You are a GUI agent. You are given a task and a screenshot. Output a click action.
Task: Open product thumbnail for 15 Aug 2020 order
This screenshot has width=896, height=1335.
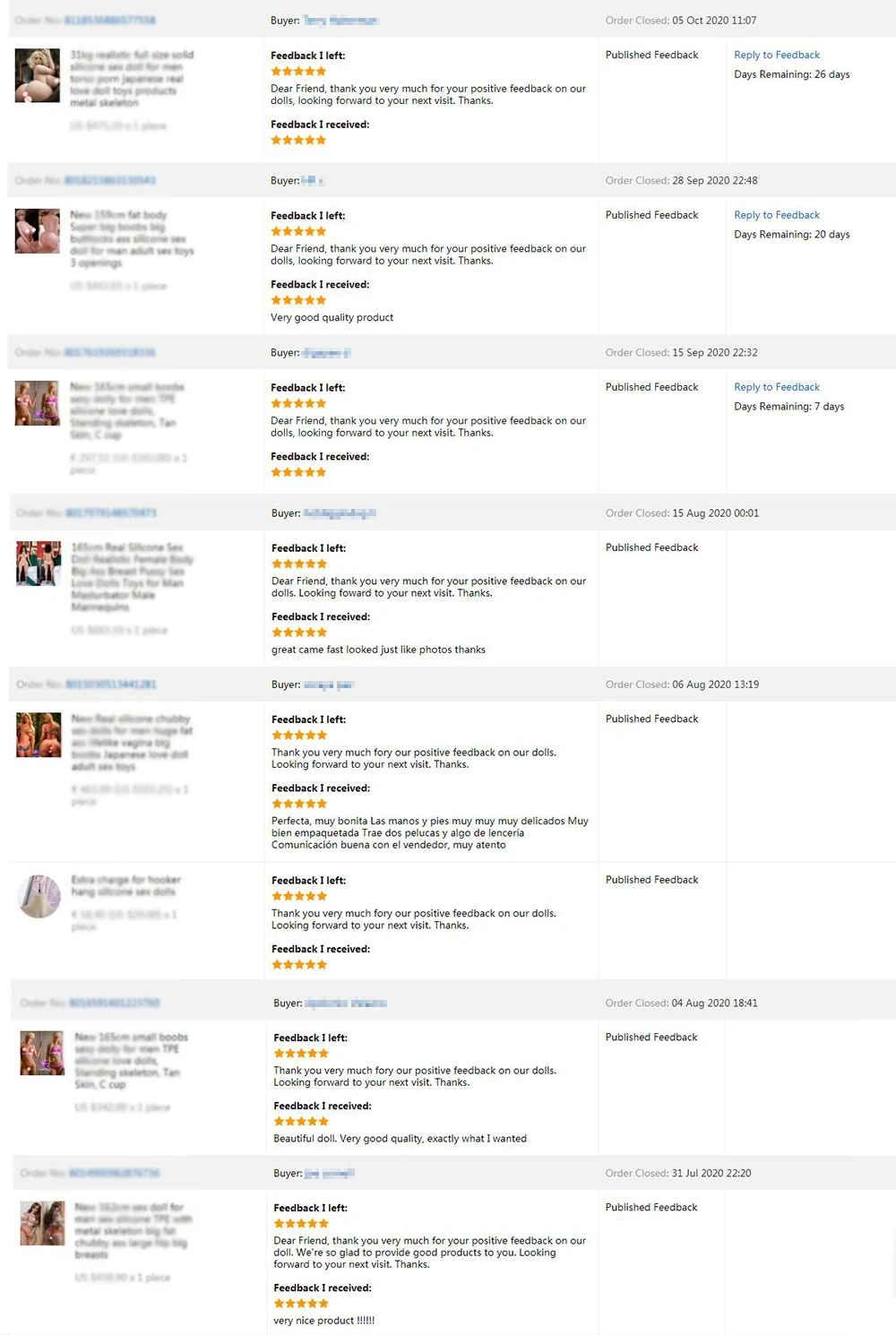[x=39, y=564]
